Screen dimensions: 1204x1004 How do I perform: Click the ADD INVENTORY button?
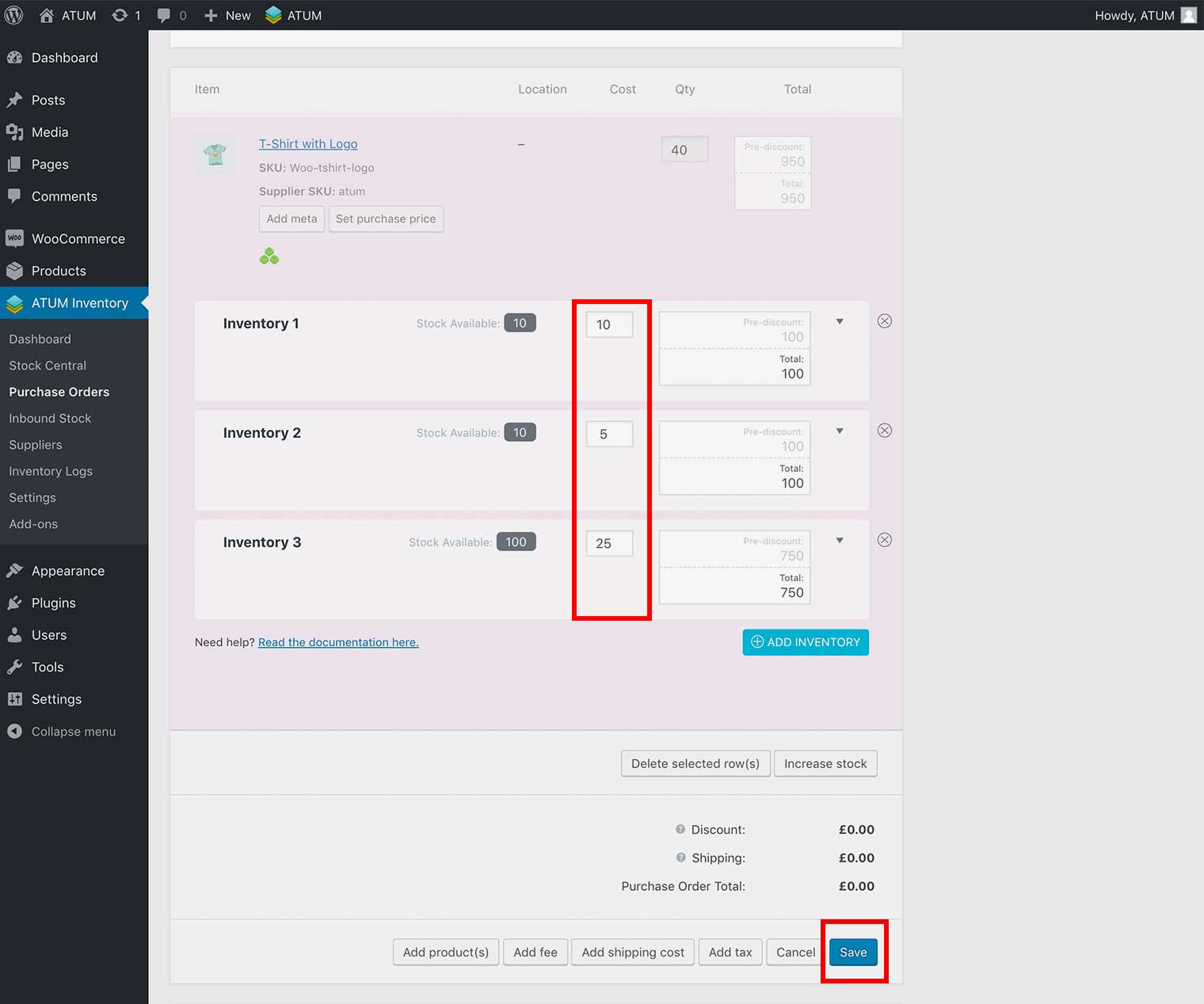pos(806,642)
